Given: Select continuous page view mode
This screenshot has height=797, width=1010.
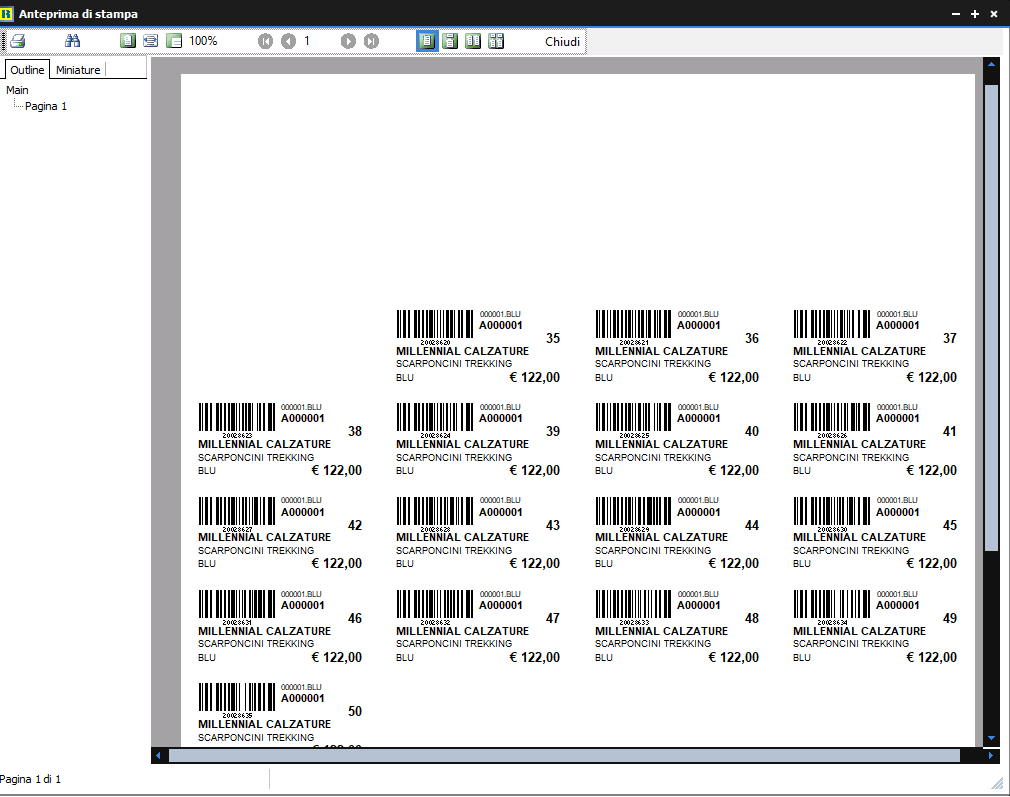Looking at the screenshot, I should pyautogui.click(x=450, y=41).
